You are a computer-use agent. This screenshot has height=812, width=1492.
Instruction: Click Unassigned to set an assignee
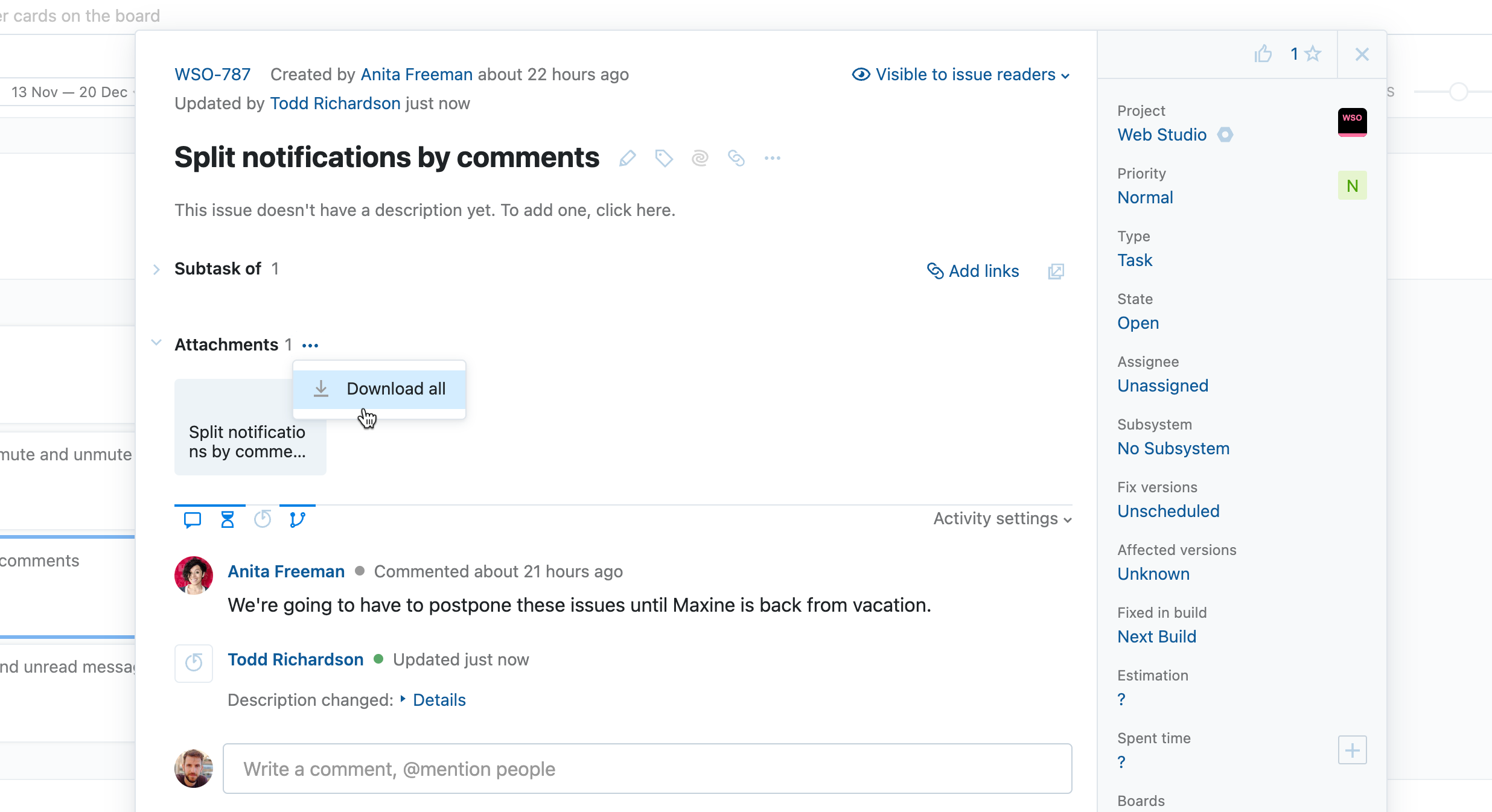point(1162,385)
